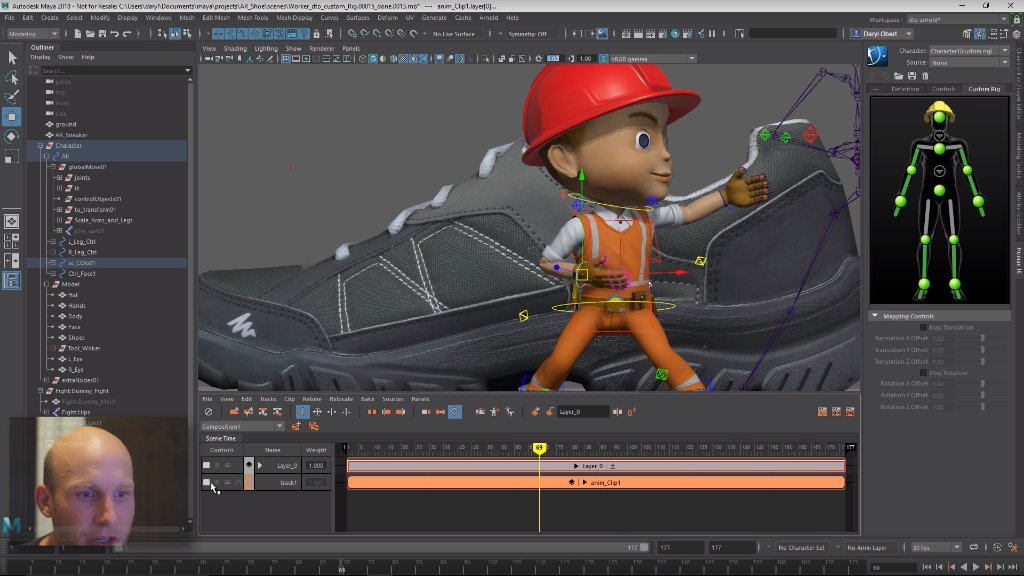Click Save Scene disk icon
The image size is (1024, 576).
pyautogui.click(x=102, y=33)
